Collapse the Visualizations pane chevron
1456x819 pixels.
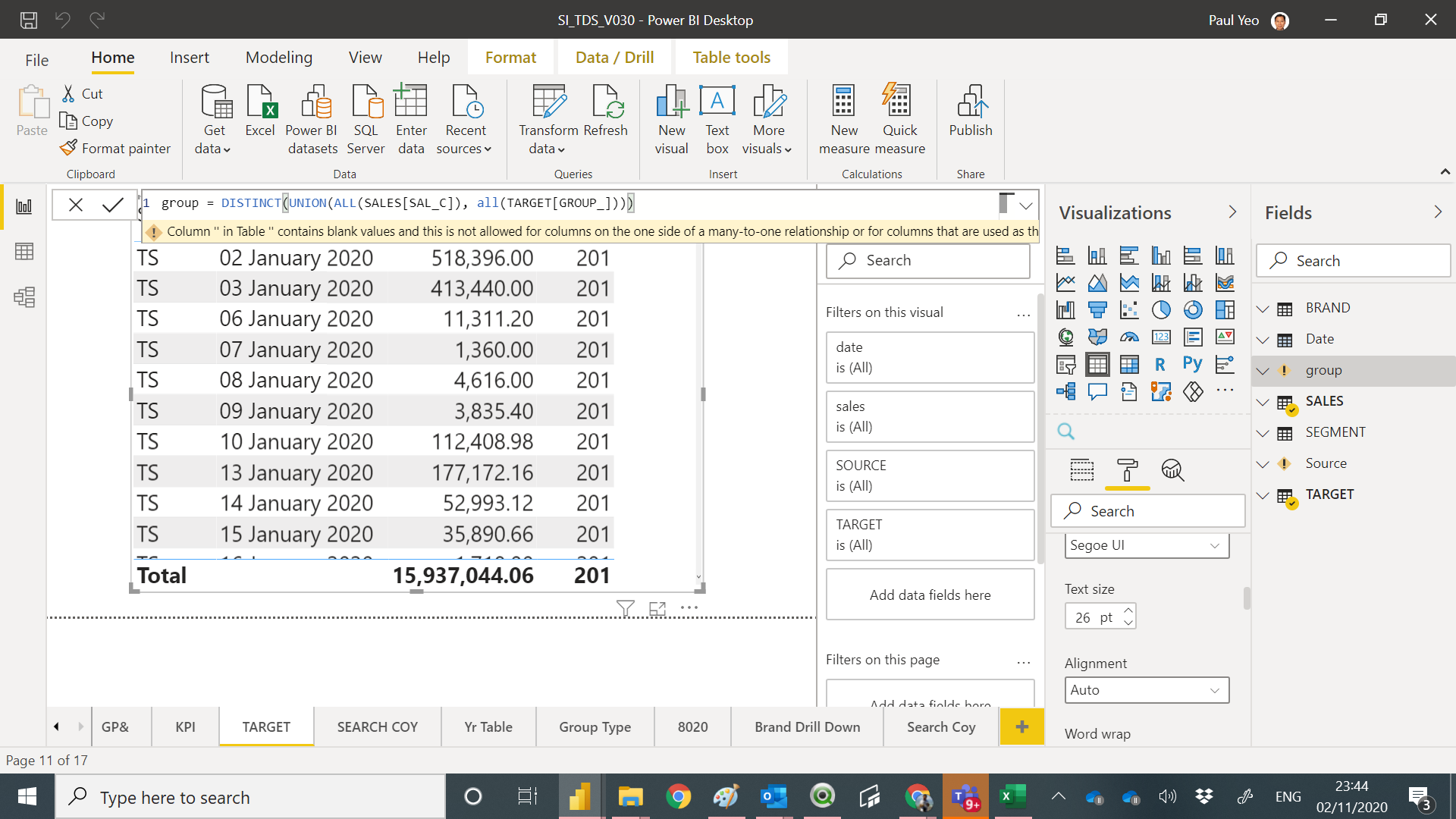coord(1232,212)
